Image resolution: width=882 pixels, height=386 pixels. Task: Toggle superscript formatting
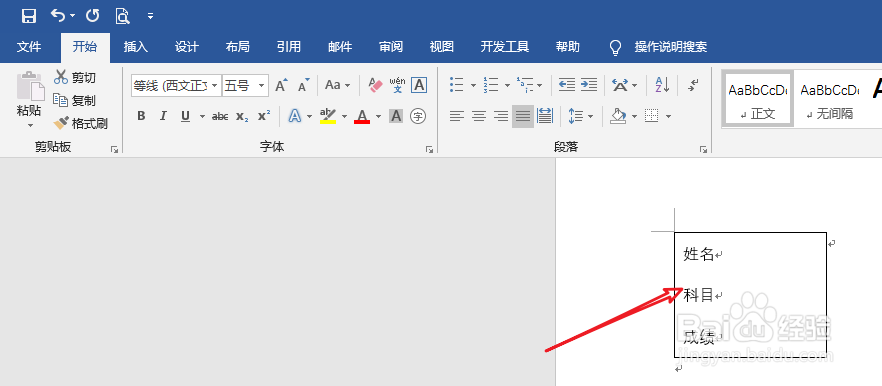click(x=264, y=116)
